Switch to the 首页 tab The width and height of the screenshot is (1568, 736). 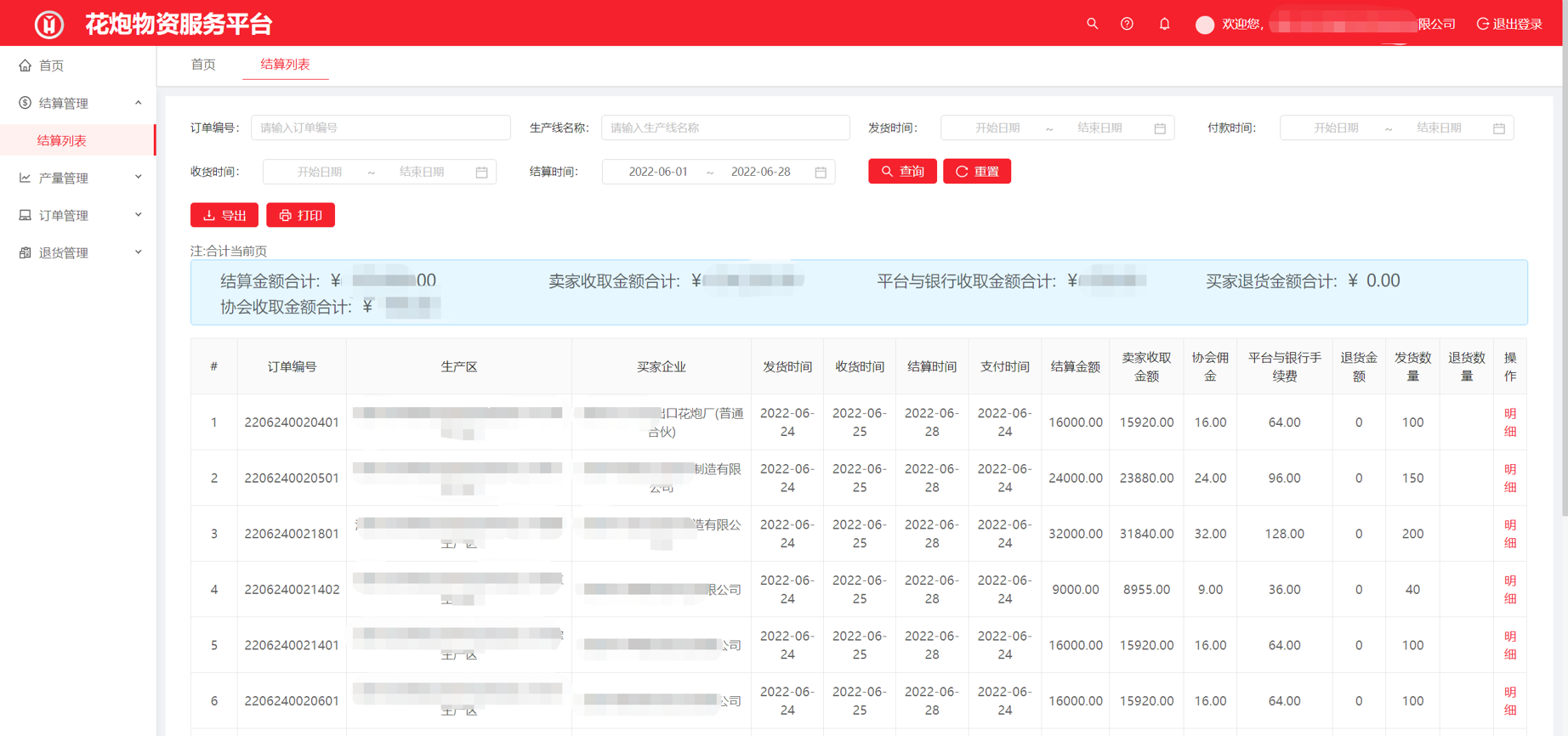[x=203, y=65]
